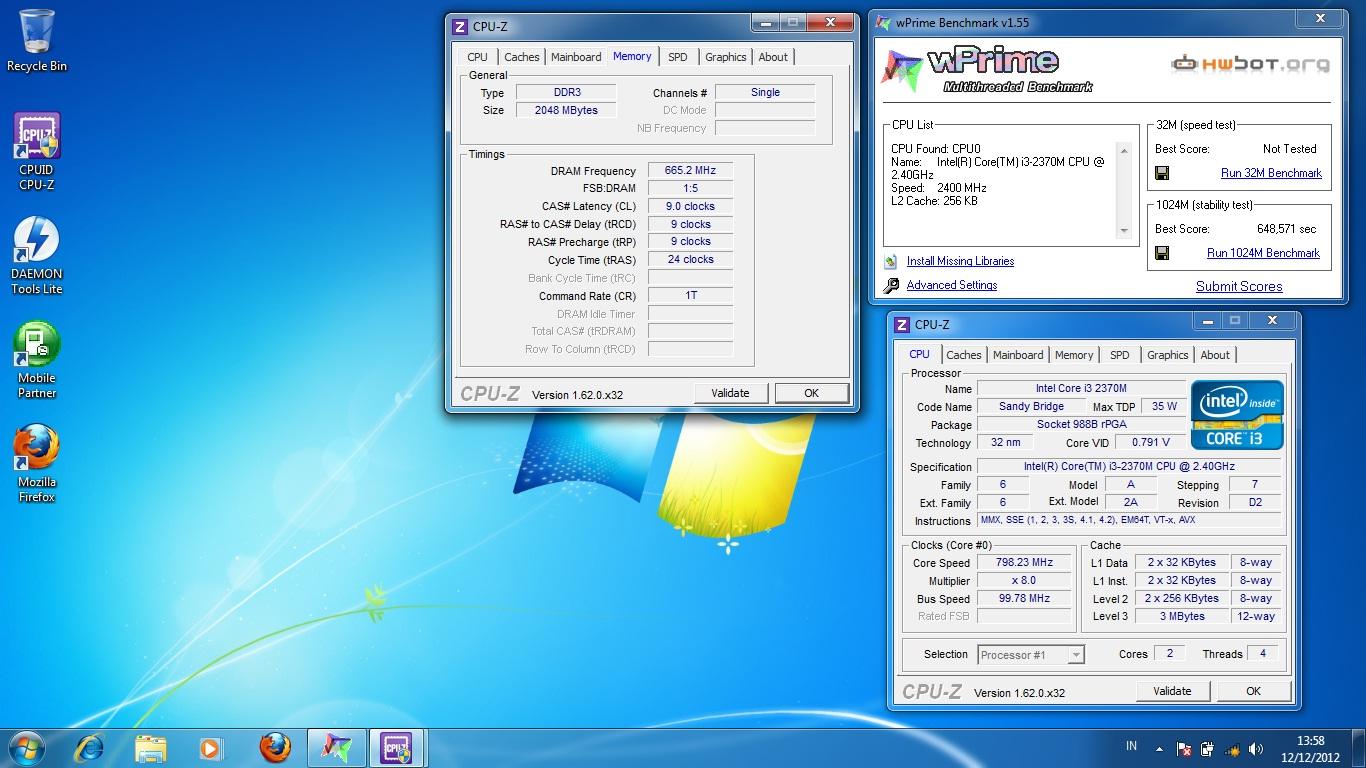1366x768 pixels.
Task: Open the Windows Start menu
Action: point(26,747)
